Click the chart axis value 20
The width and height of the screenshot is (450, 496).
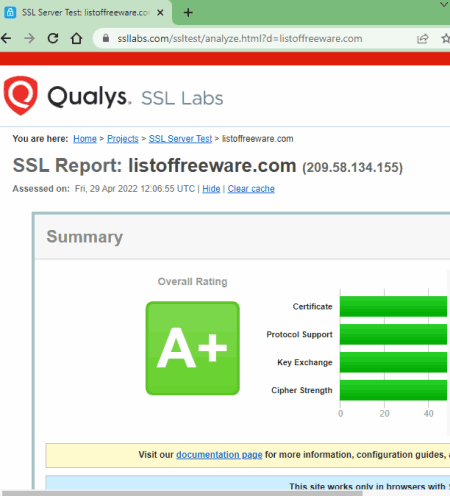(x=384, y=414)
